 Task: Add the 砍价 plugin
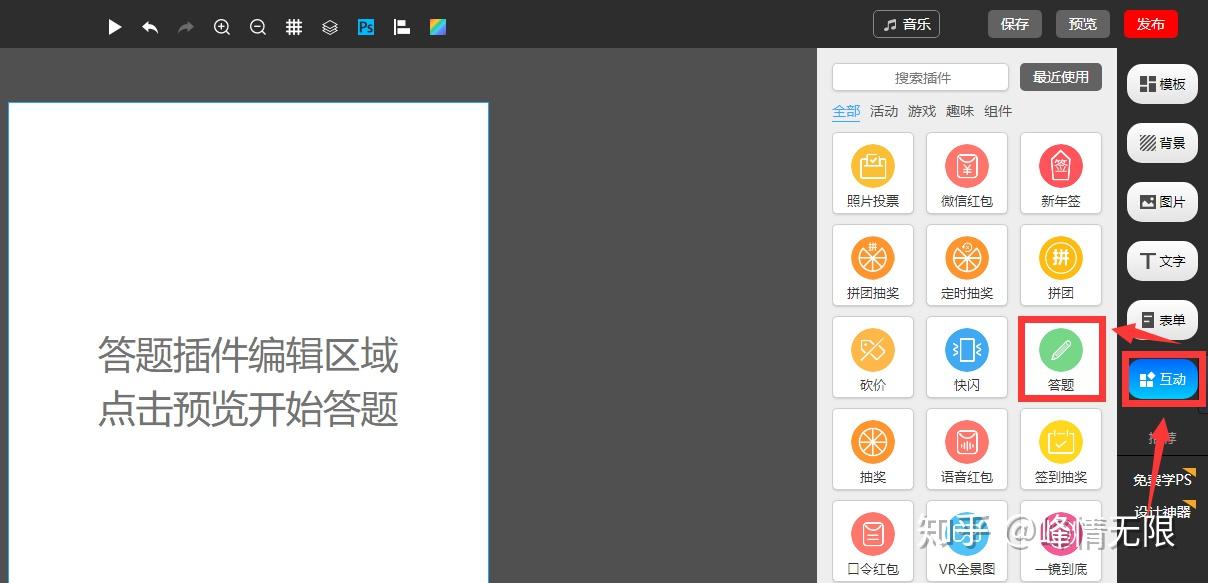(x=873, y=357)
